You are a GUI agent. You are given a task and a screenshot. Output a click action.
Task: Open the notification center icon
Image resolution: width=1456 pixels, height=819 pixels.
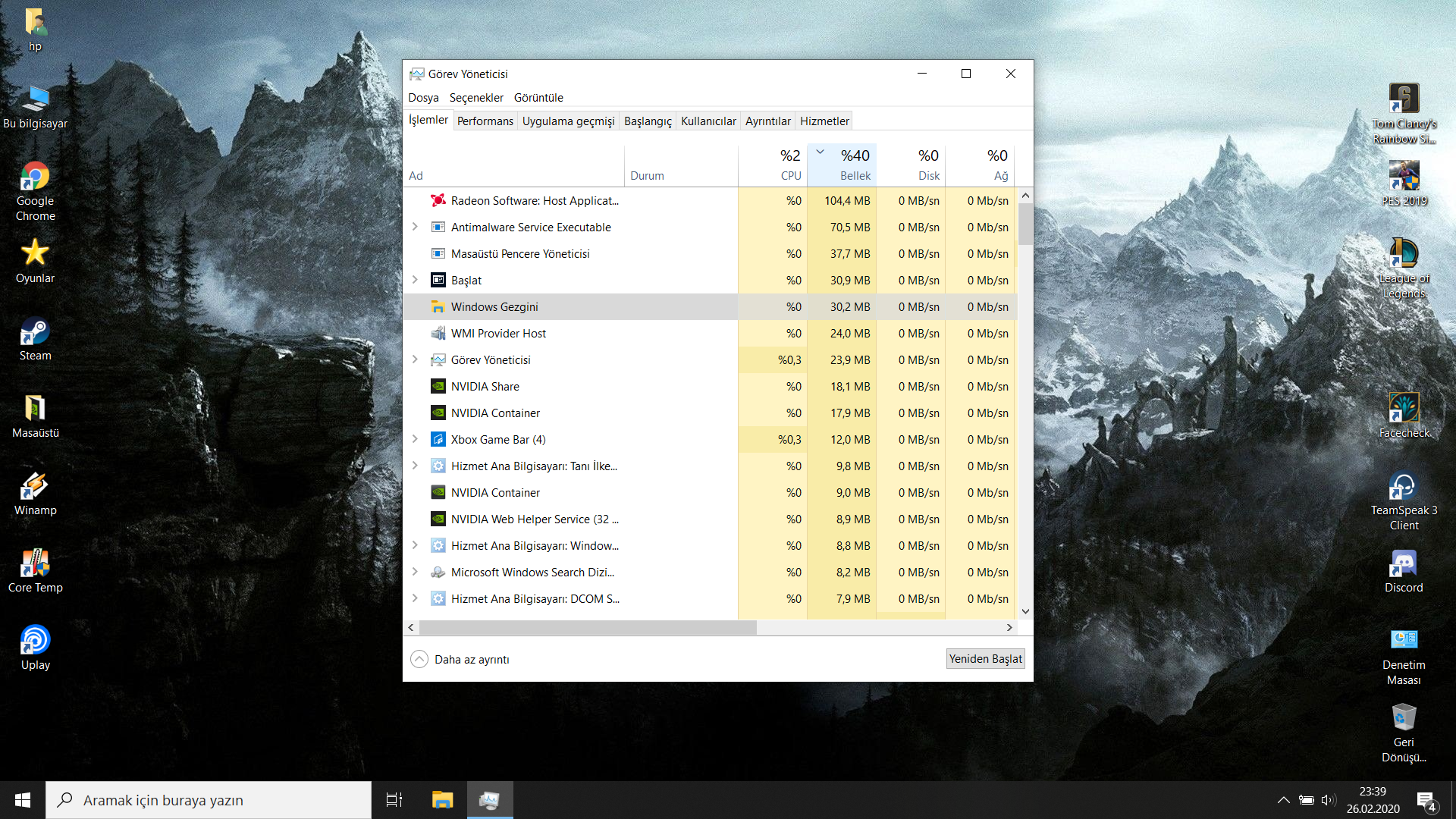(1426, 800)
